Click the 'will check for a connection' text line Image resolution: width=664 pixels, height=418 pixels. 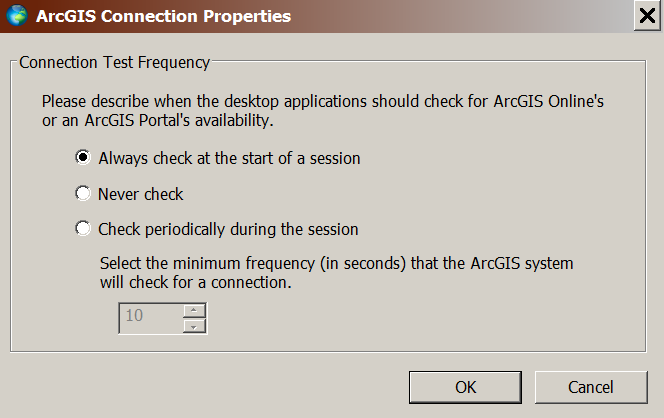tap(196, 282)
